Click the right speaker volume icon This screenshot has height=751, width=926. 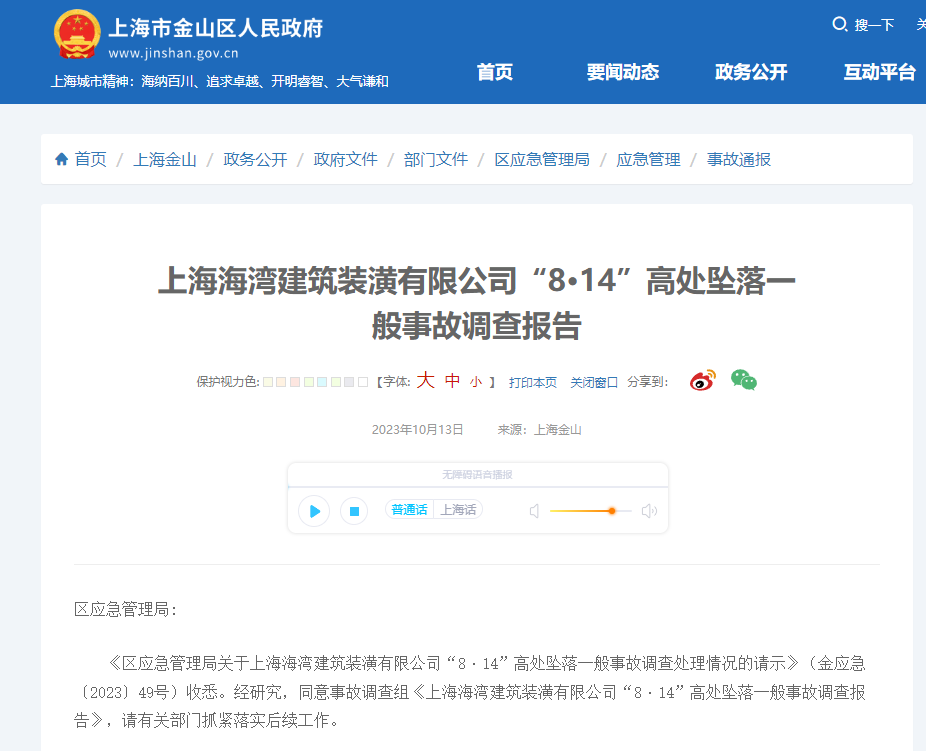pyautogui.click(x=649, y=511)
